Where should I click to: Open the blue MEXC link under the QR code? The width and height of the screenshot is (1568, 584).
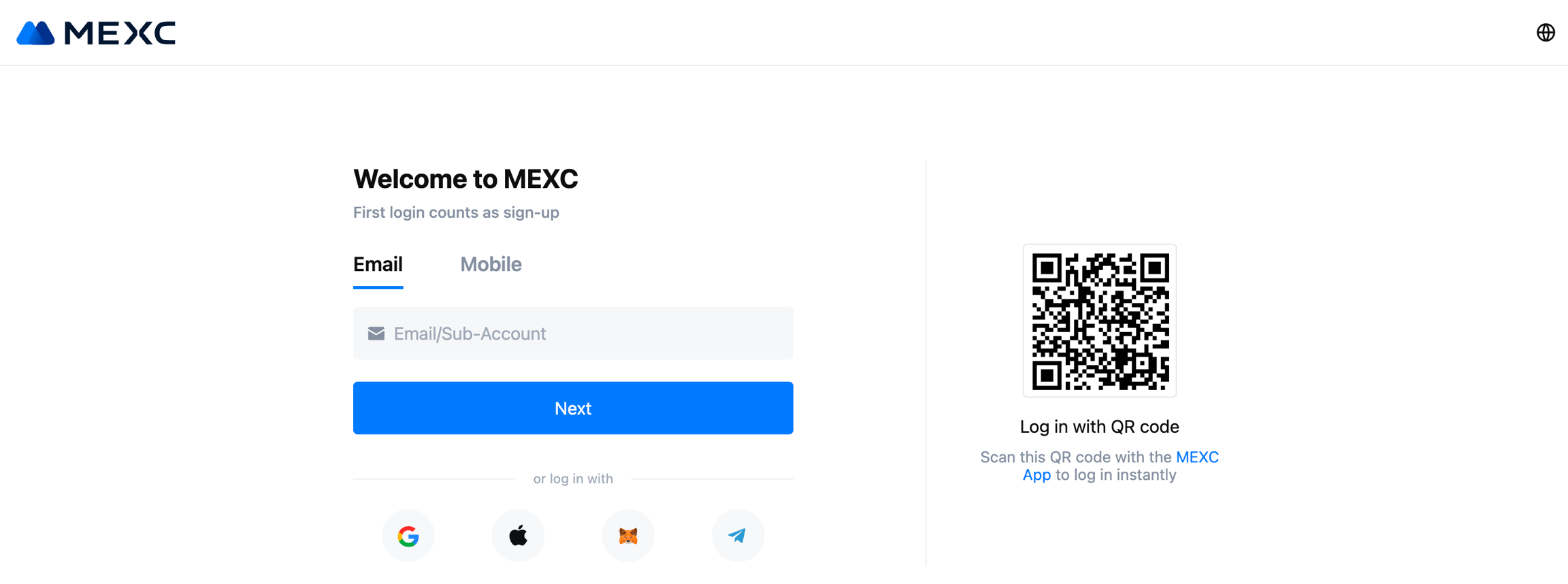click(1197, 457)
